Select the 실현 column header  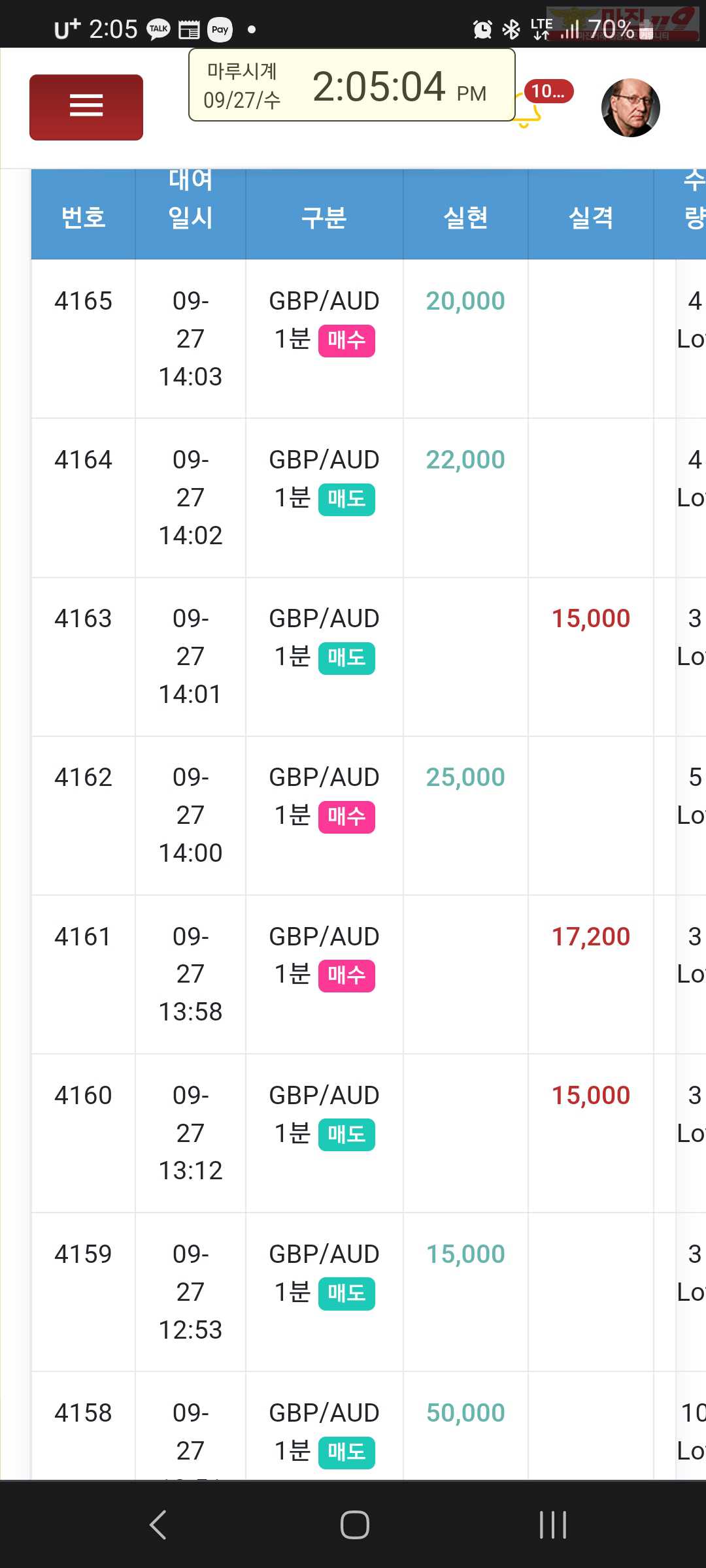[465, 217]
